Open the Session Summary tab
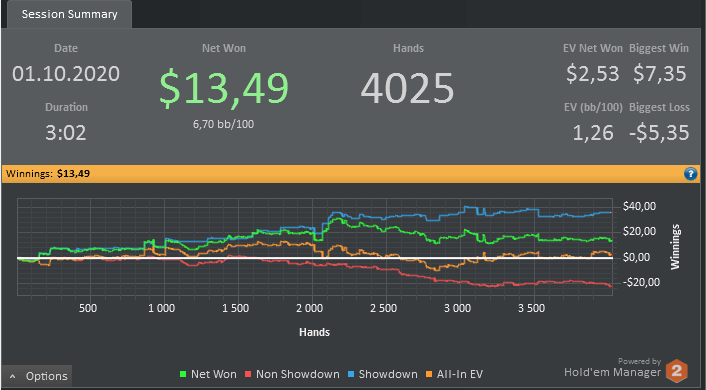706x390 pixels. click(69, 14)
